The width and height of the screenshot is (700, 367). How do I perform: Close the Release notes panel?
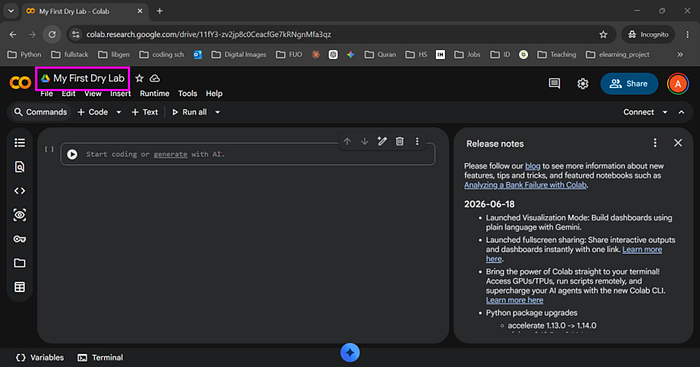[x=678, y=143]
